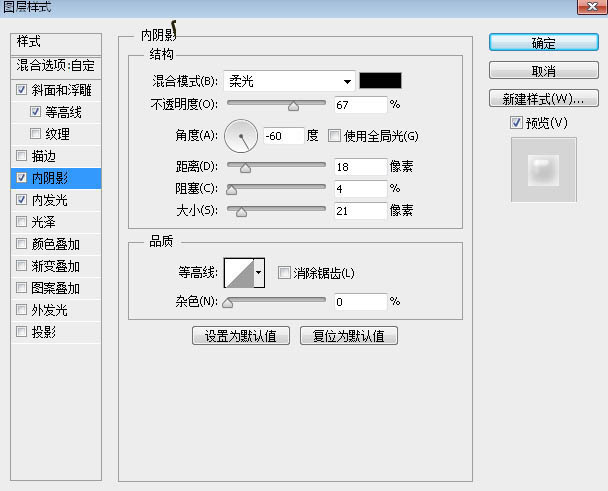608x491 pixels.
Task: Enable the 投影 checkbox
Action: pyautogui.click(x=21, y=332)
